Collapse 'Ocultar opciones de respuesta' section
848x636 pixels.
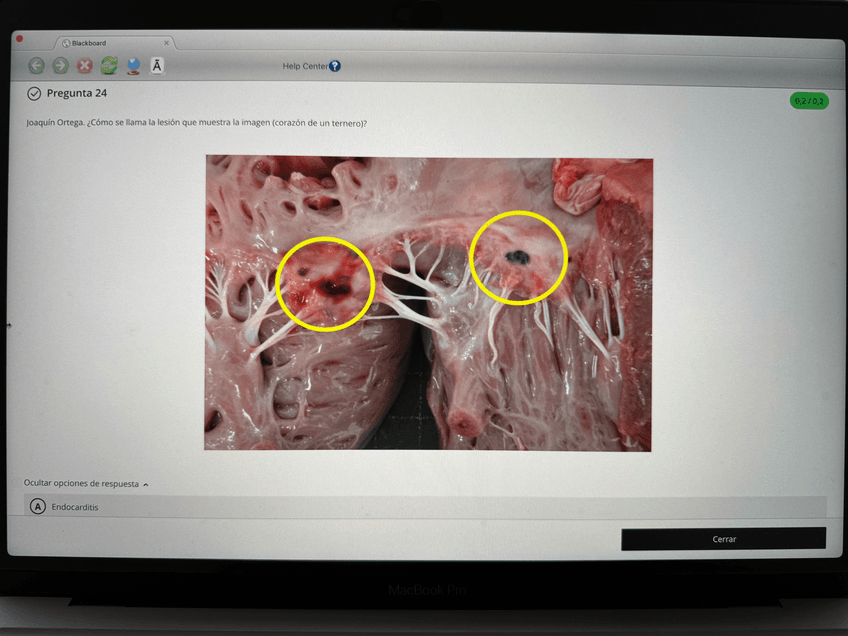(86, 483)
